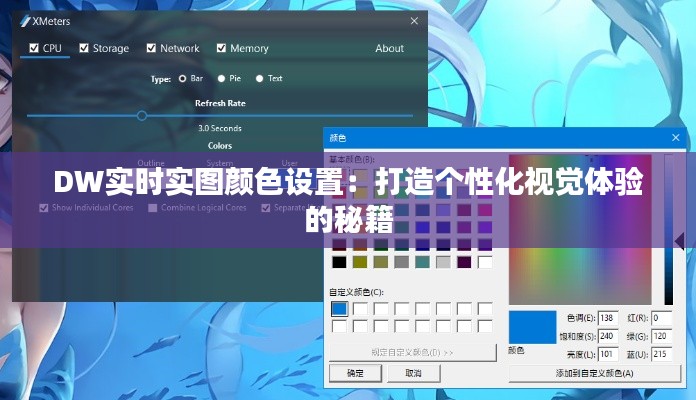Choose the Pie type radio button
Screen dimensions: 696x400
(222, 78)
